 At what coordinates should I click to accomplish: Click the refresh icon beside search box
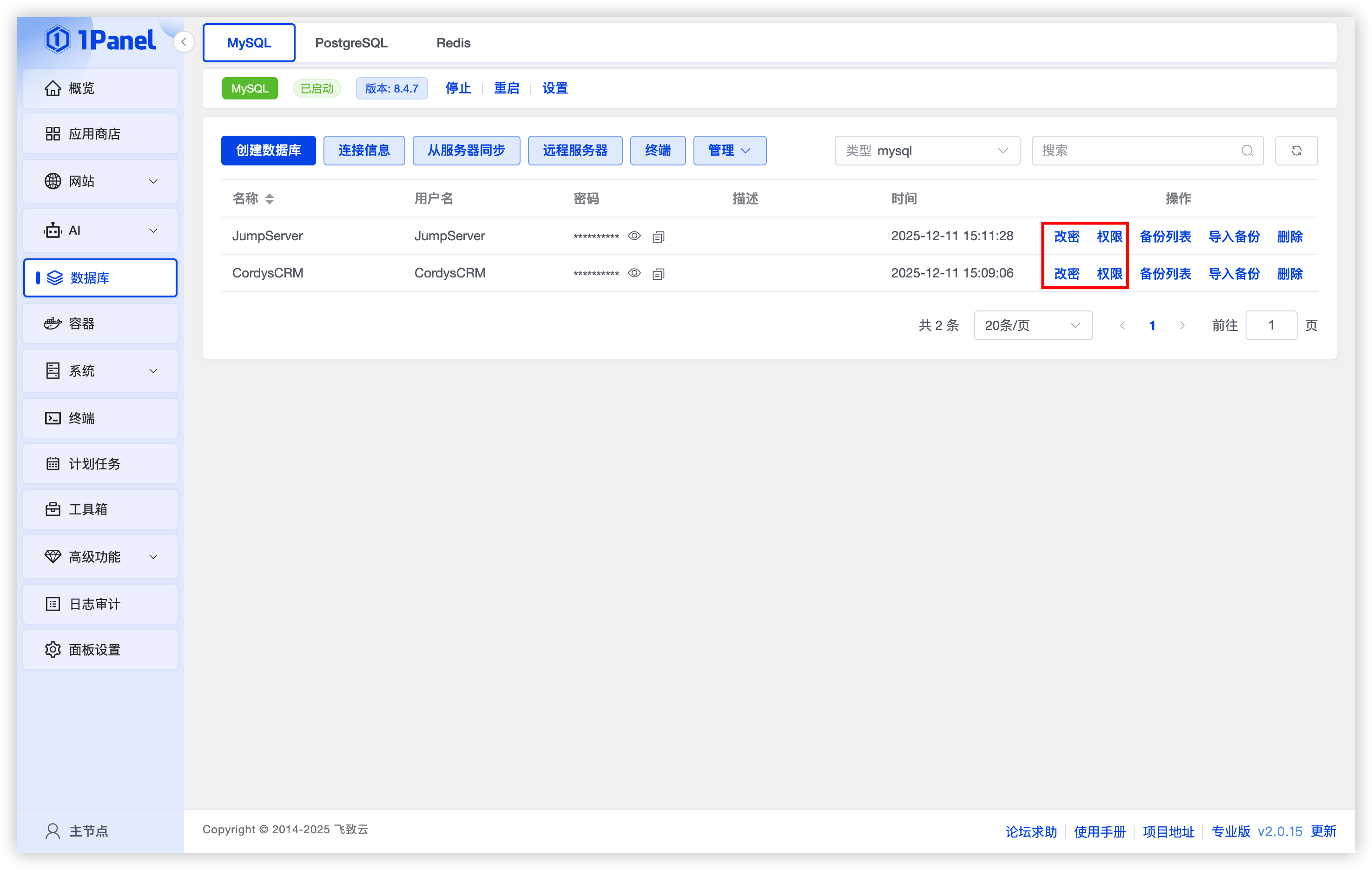[x=1296, y=151]
